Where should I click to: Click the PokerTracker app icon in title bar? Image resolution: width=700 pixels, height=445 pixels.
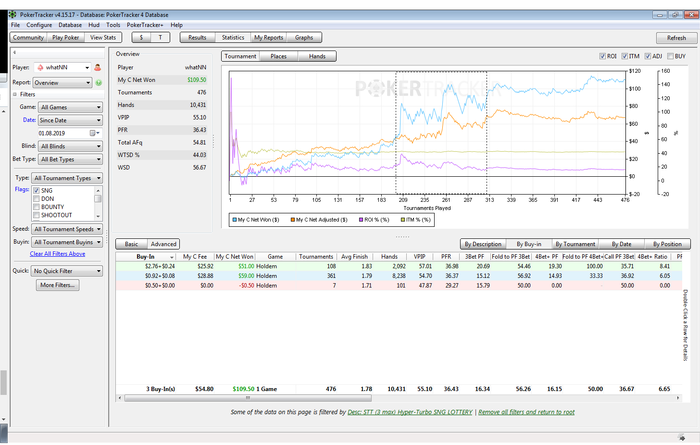(12, 14)
